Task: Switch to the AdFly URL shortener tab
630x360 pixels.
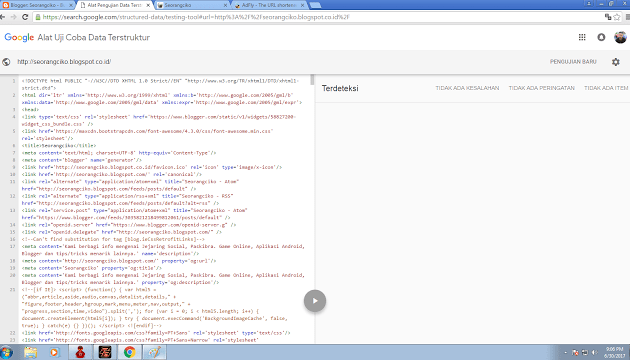Action: tap(268, 5)
